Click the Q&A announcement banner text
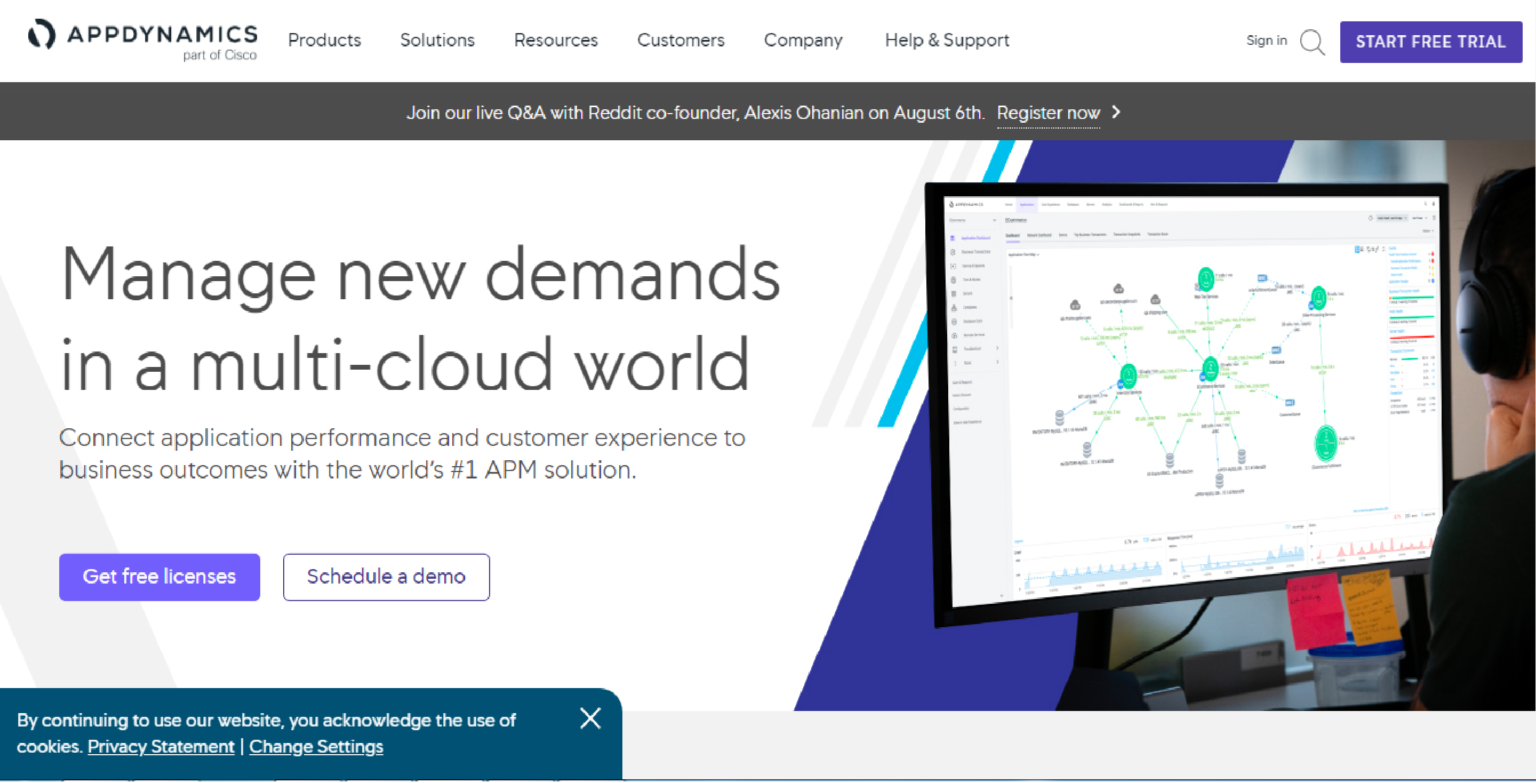1536x783 pixels. click(x=695, y=113)
